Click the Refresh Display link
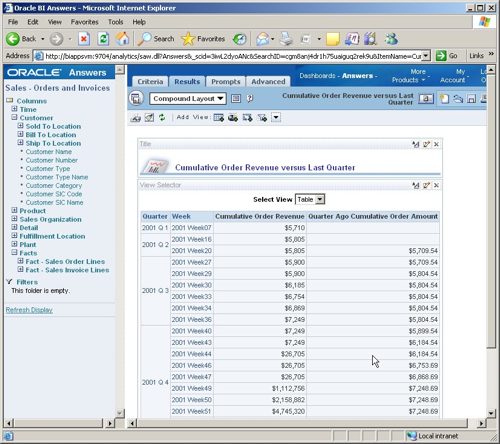The width and height of the screenshot is (500, 444). click(29, 310)
